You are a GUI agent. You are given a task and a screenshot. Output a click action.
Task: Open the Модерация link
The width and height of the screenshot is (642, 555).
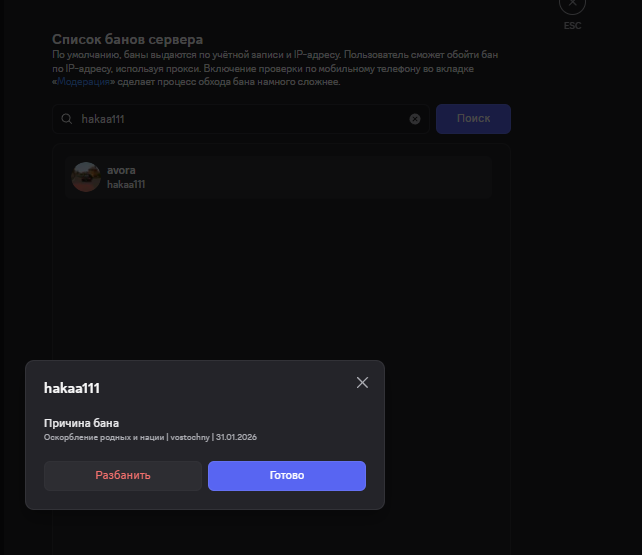pyautogui.click(x=84, y=82)
